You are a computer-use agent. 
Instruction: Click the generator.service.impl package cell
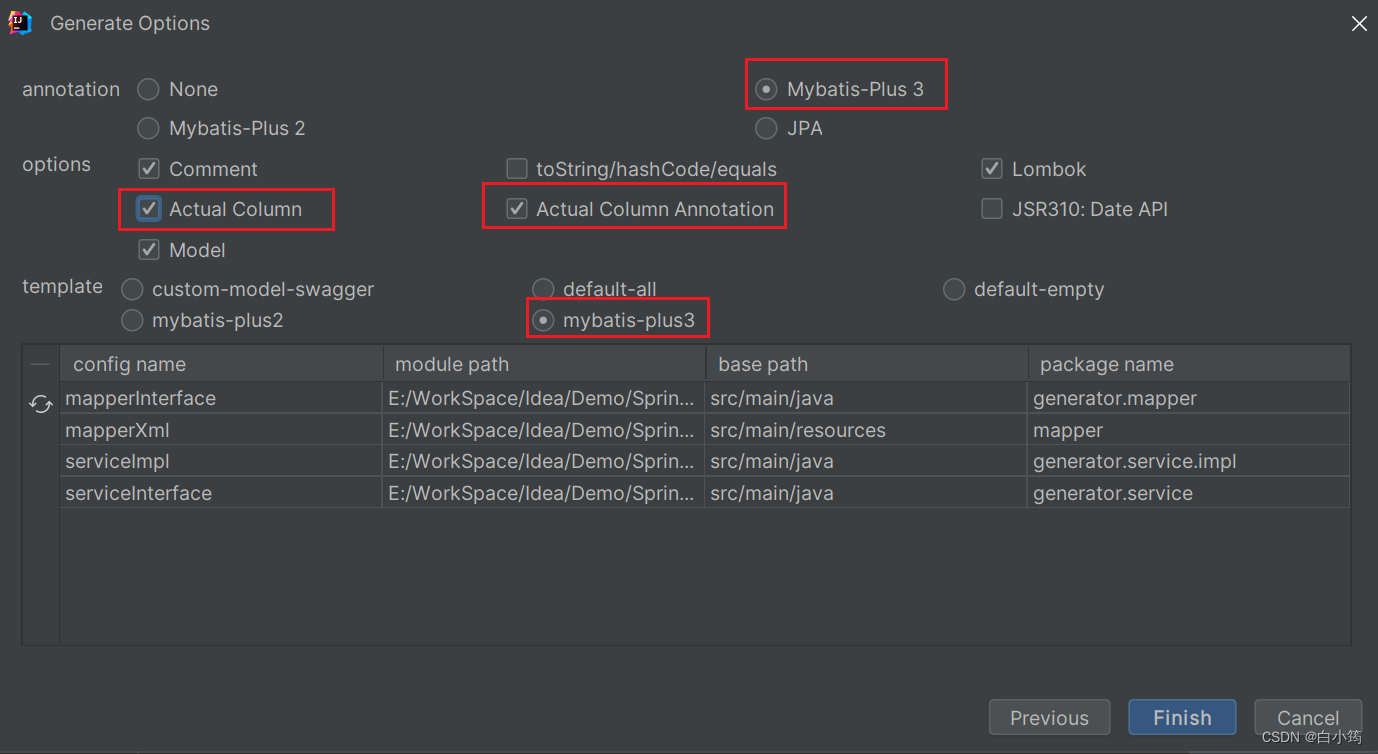coord(1189,462)
